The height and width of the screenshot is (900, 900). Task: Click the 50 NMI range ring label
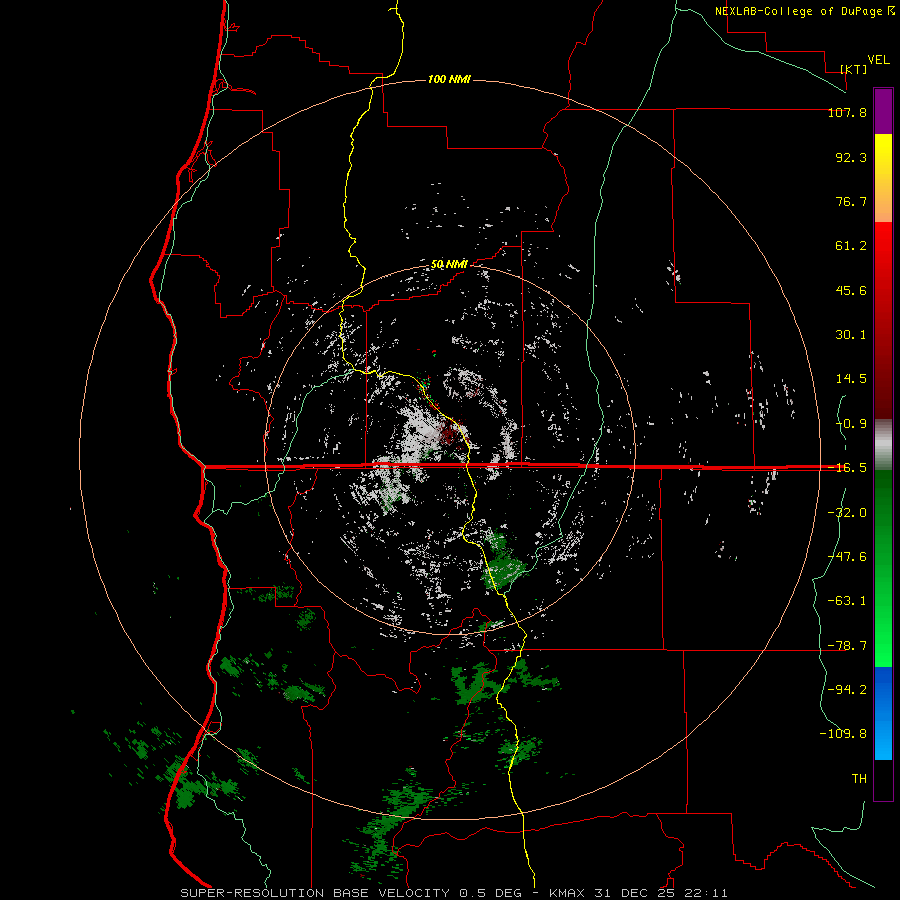pos(449,265)
